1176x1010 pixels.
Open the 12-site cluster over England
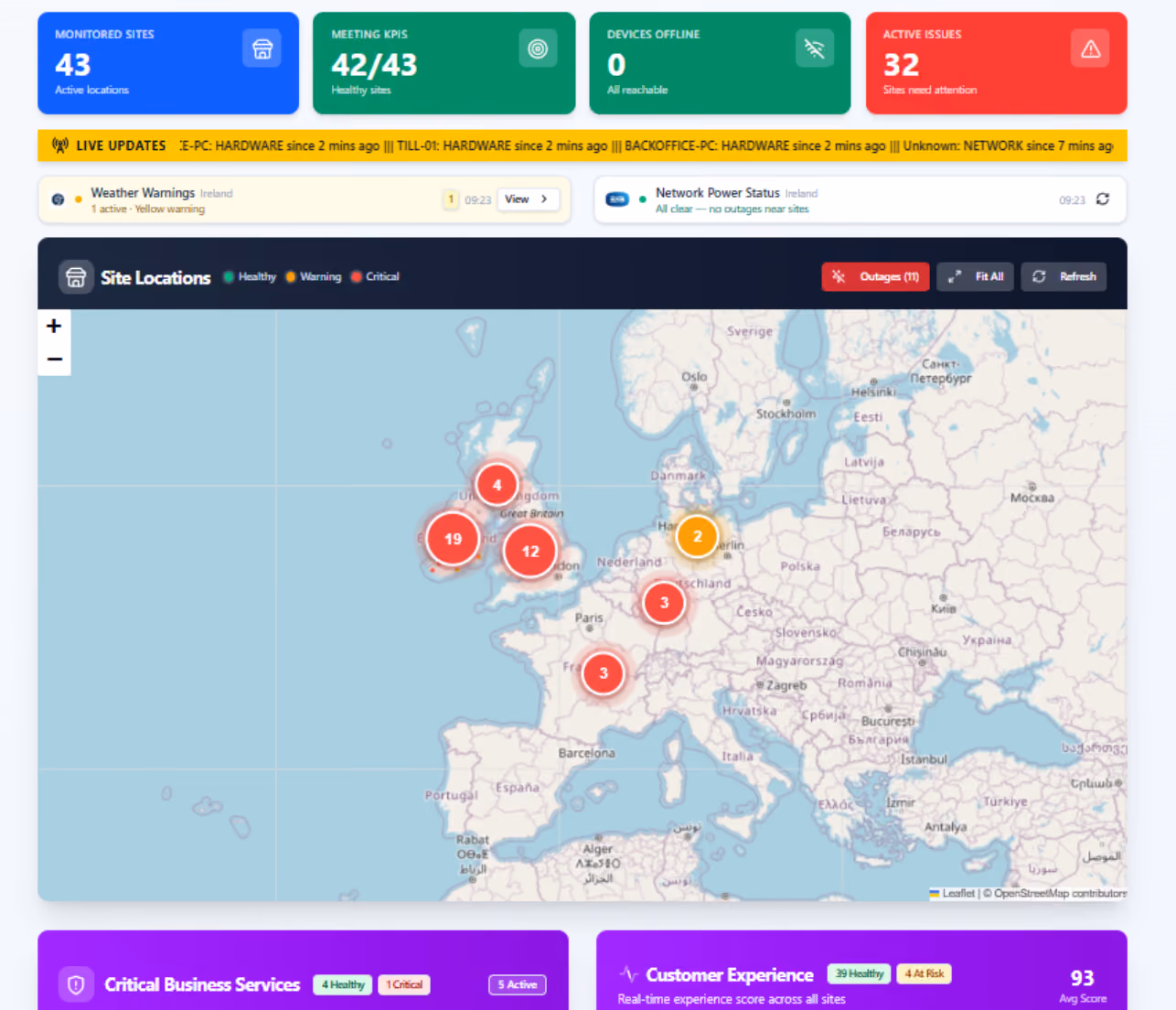coord(530,551)
